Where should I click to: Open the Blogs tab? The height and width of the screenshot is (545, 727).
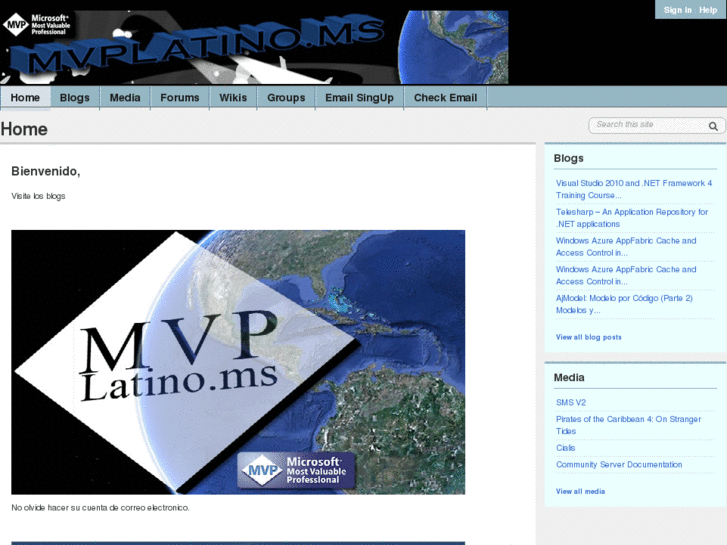point(75,98)
